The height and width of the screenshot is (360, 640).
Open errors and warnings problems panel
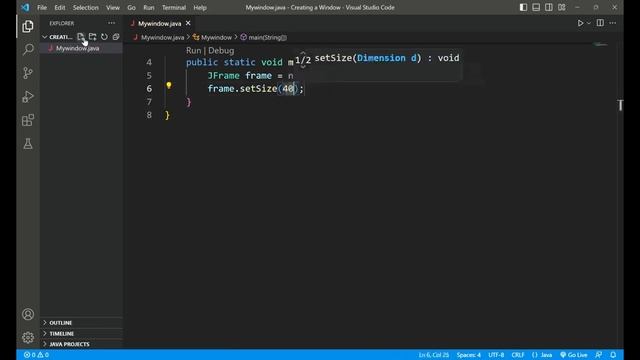36,355
